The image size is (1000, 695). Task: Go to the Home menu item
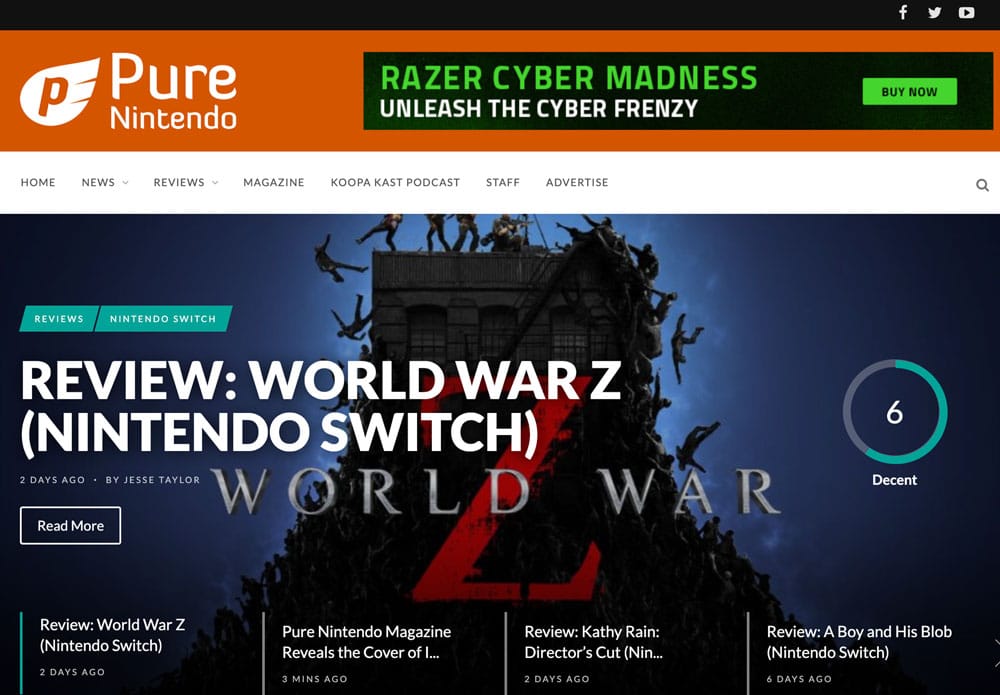point(38,182)
